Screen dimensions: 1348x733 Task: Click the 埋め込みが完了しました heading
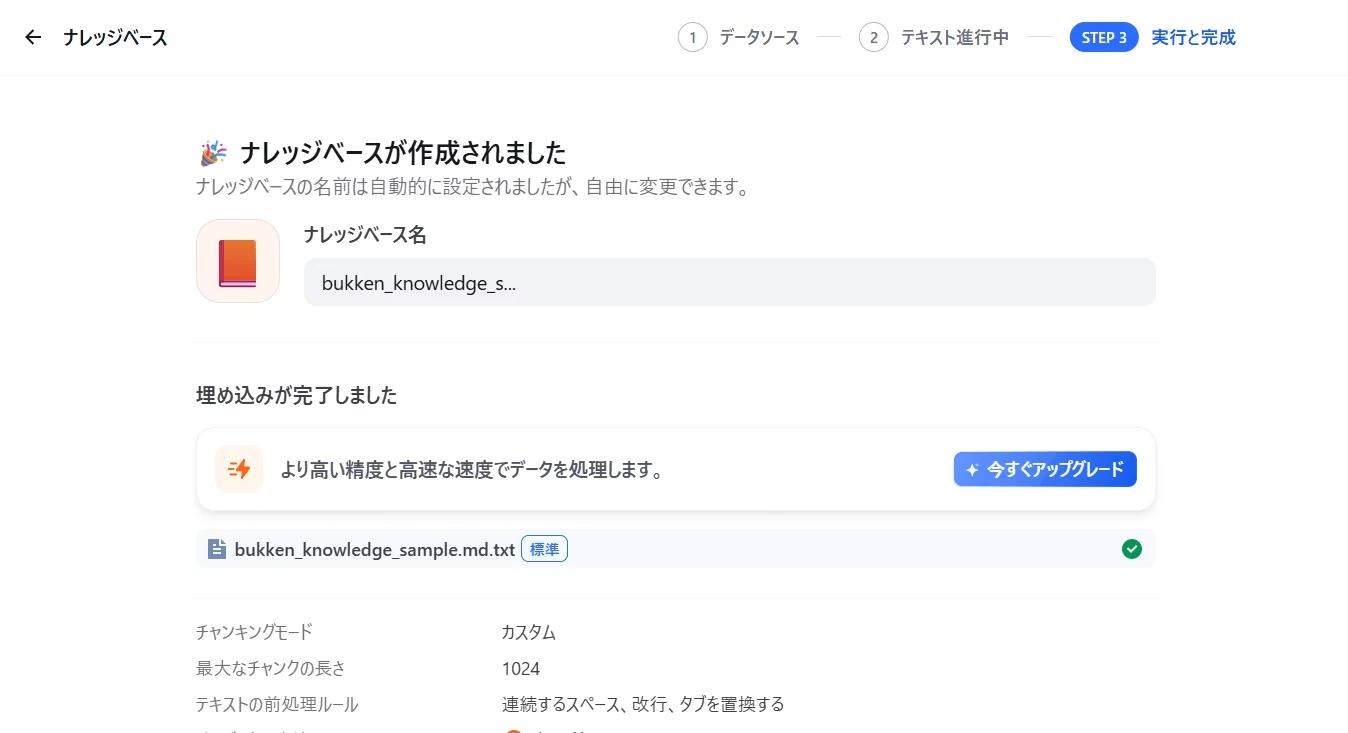tap(296, 396)
